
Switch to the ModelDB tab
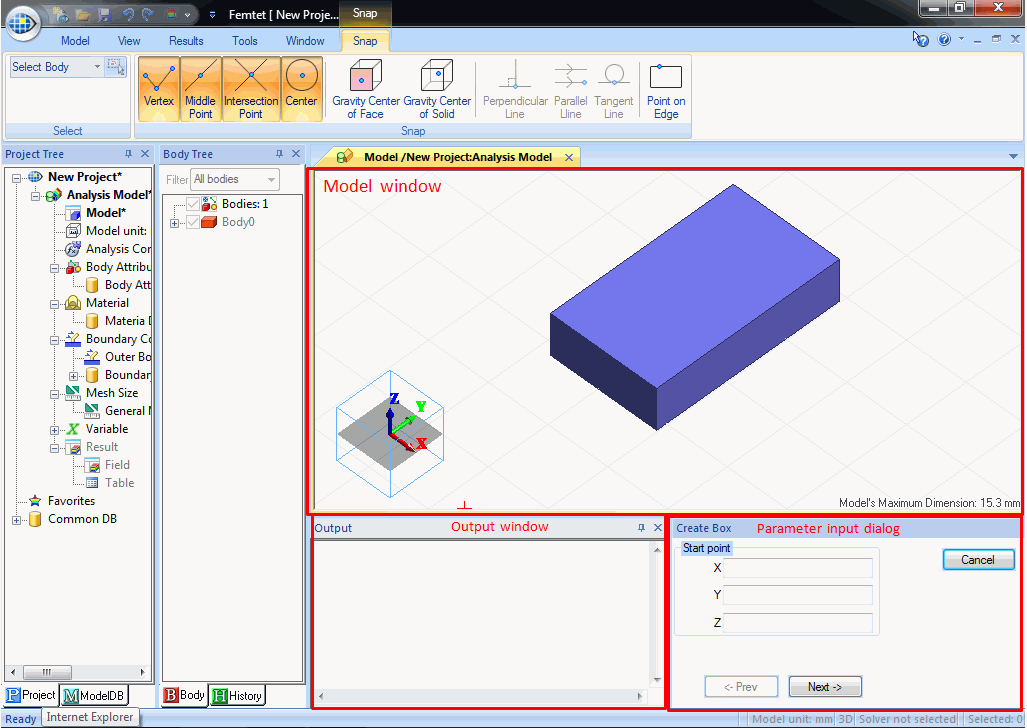coord(94,696)
